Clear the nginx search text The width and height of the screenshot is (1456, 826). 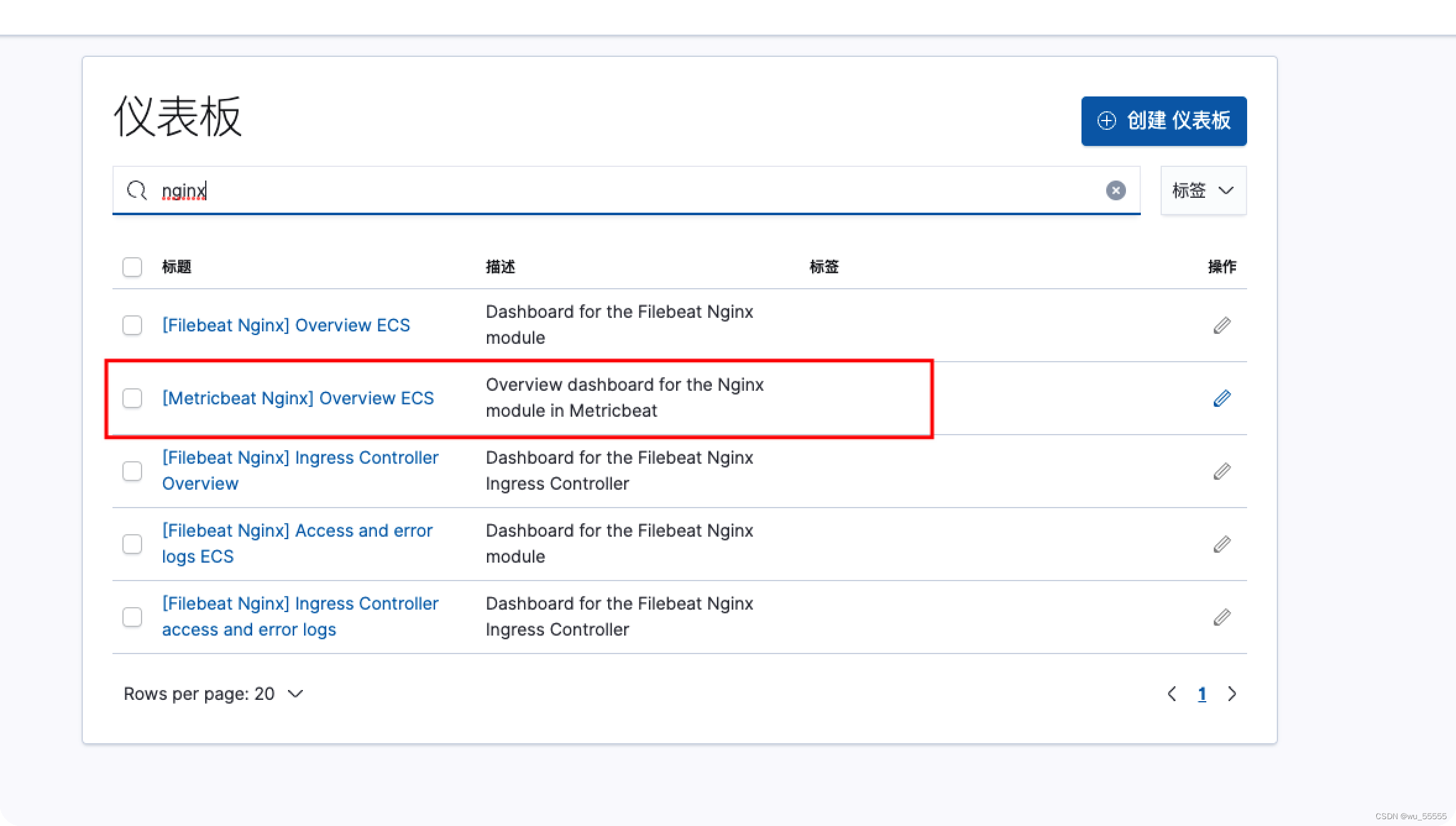coord(1115,190)
